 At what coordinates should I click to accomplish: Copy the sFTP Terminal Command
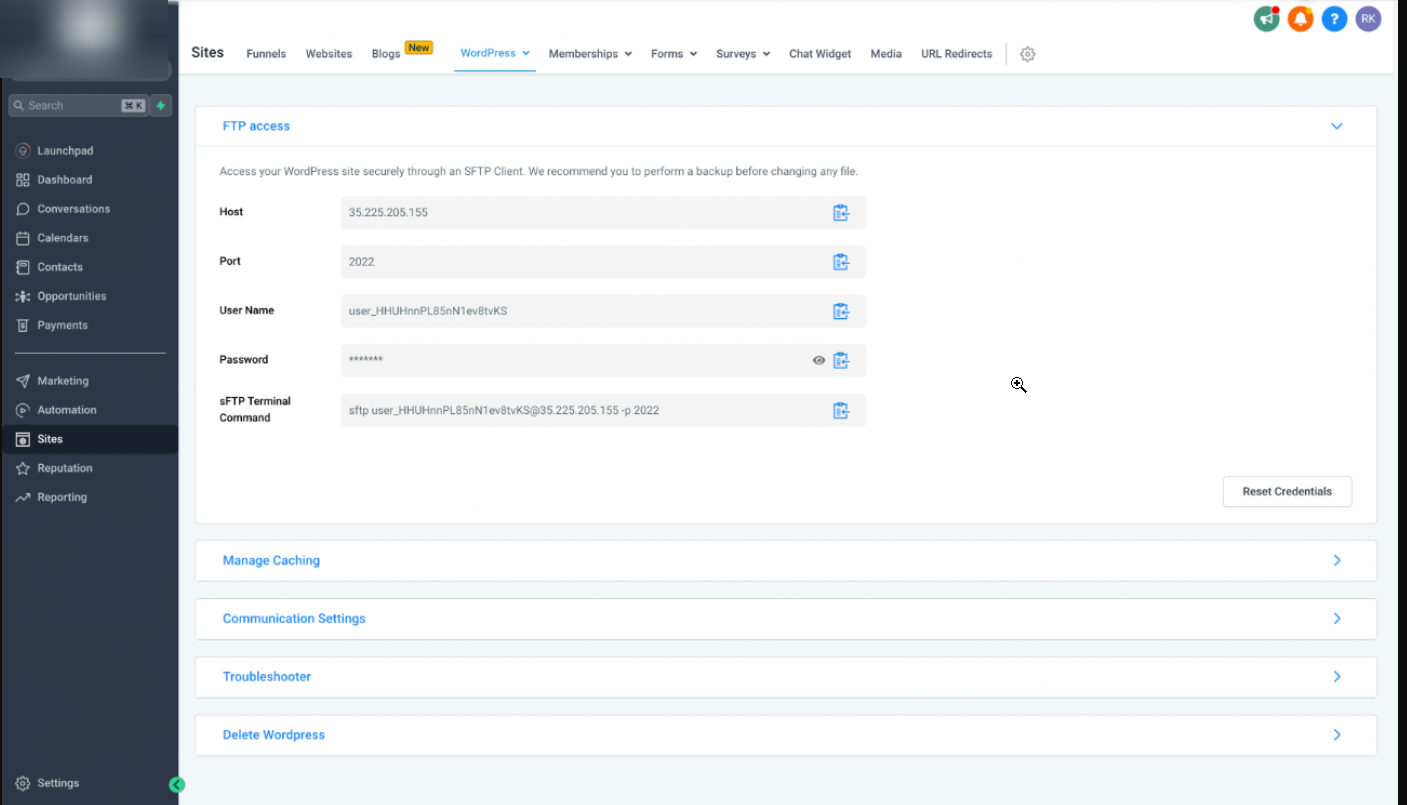click(840, 410)
